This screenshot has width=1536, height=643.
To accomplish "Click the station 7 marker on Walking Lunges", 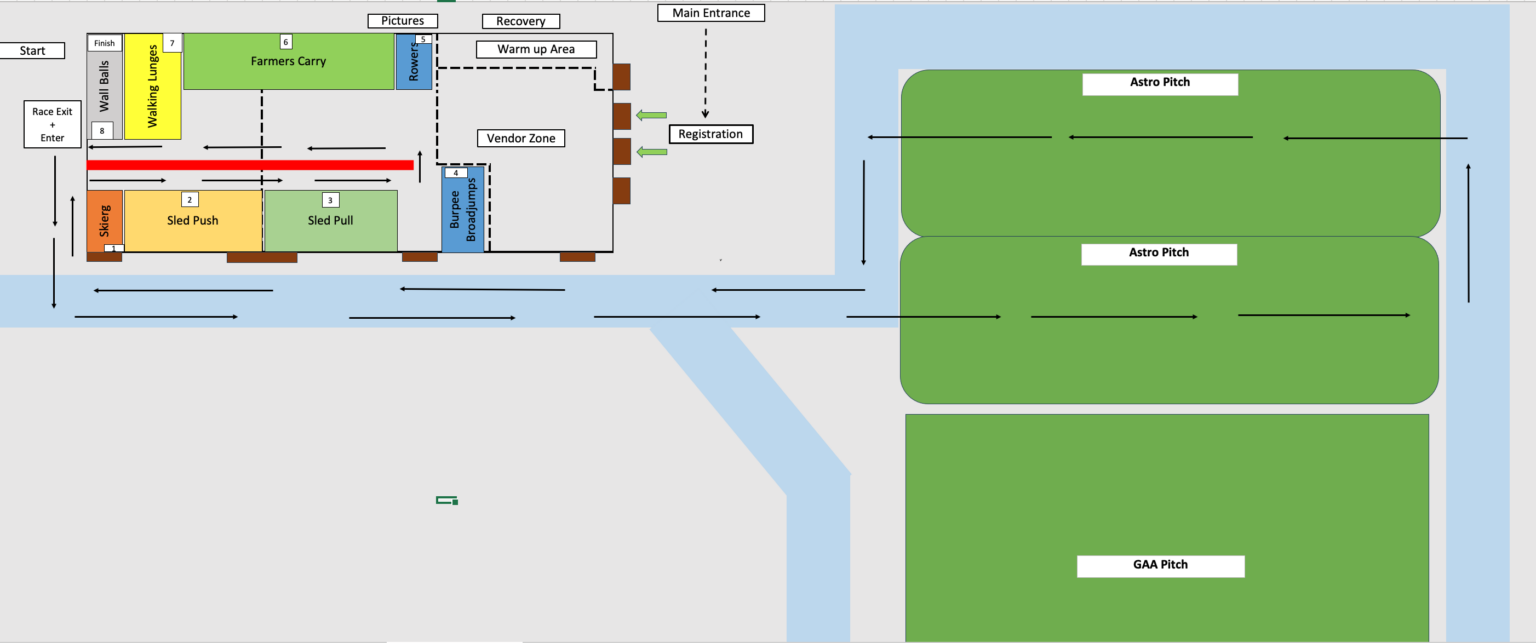I will point(172,43).
